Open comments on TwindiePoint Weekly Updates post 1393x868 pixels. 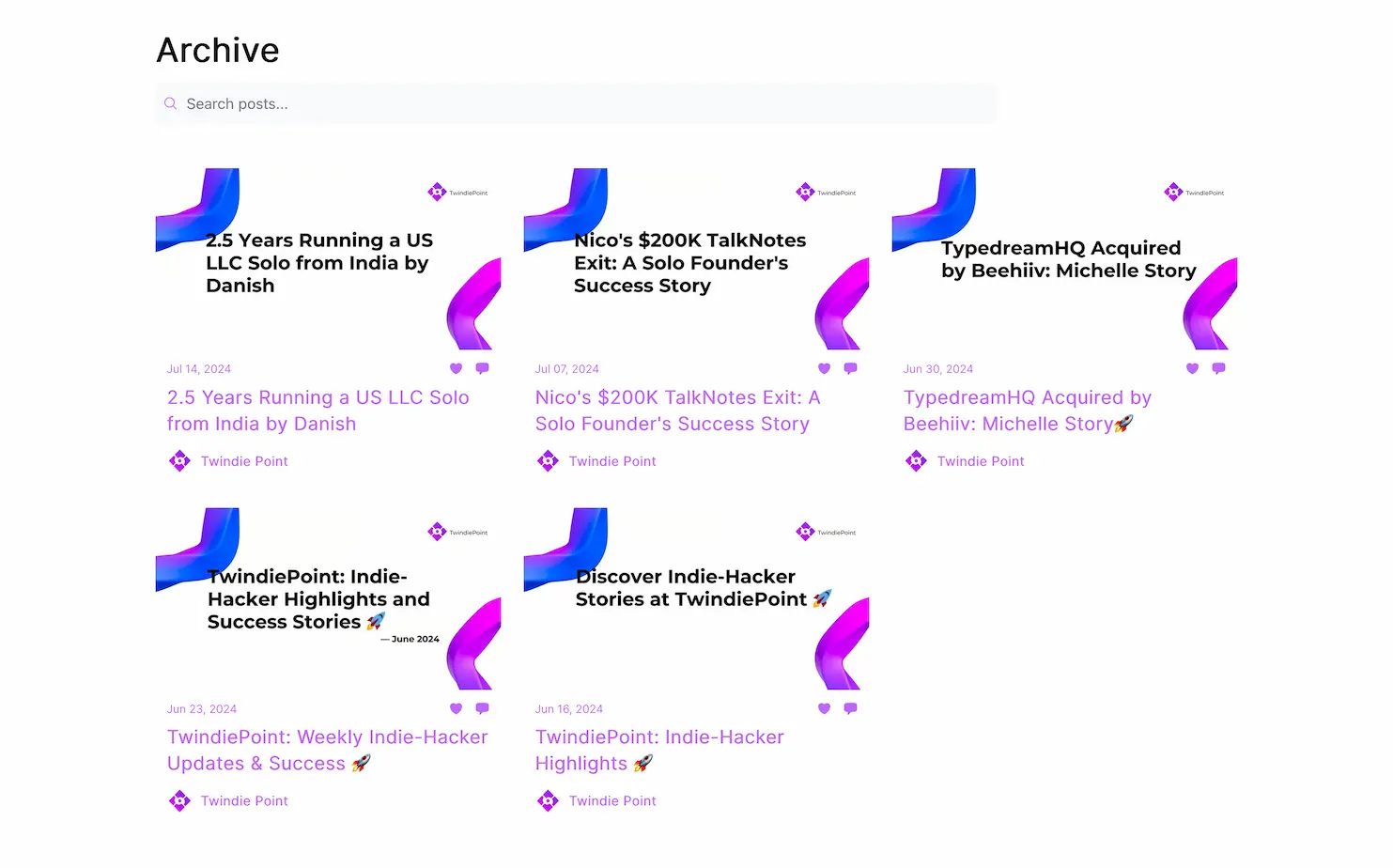482,708
